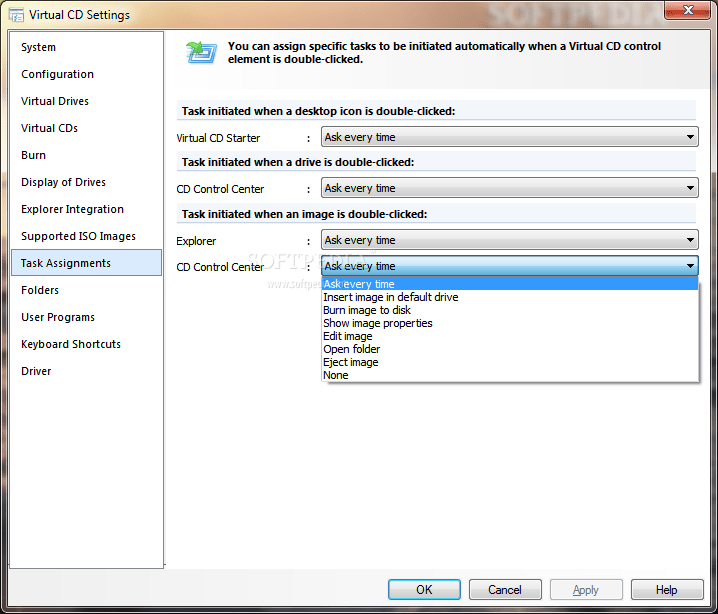Image resolution: width=718 pixels, height=614 pixels.
Task: Click the Apply button
Action: (x=586, y=590)
